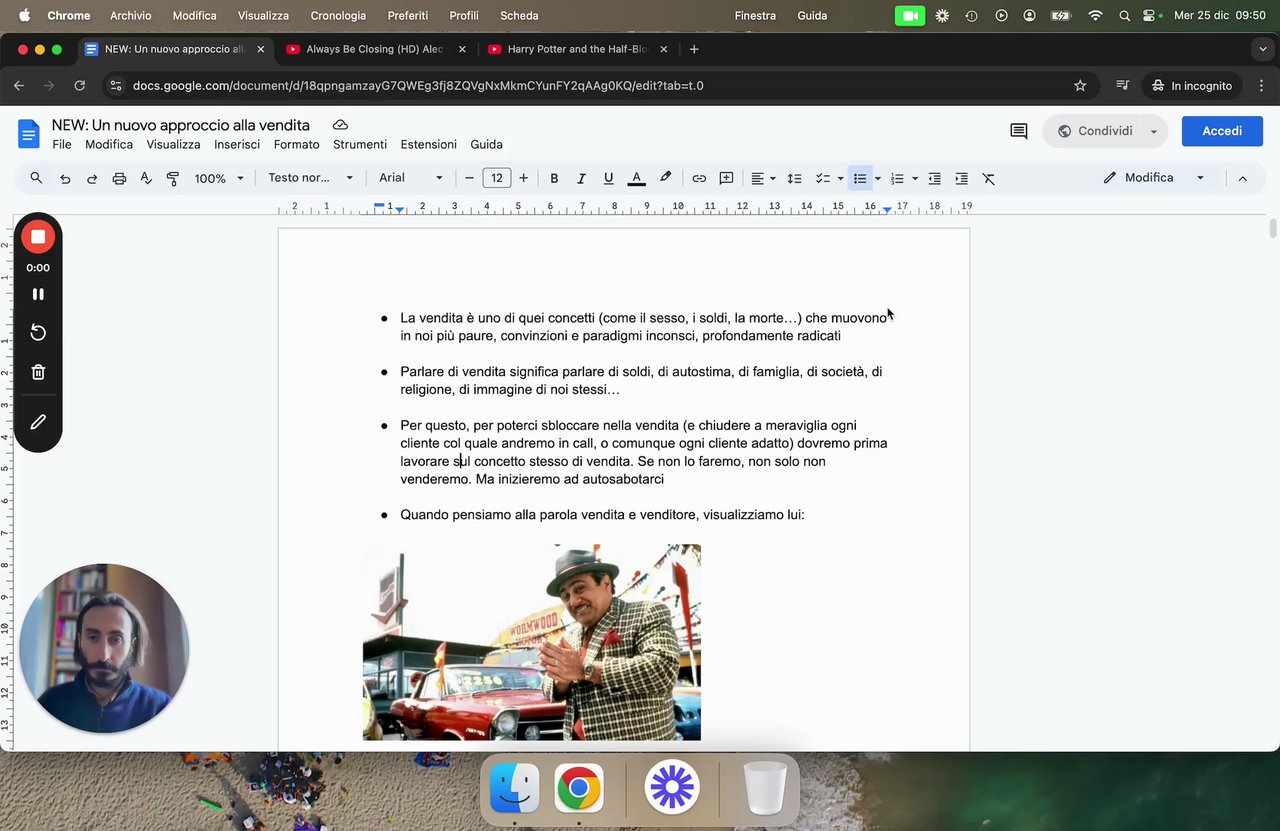Go back to the previous page

pyautogui.click(x=19, y=86)
